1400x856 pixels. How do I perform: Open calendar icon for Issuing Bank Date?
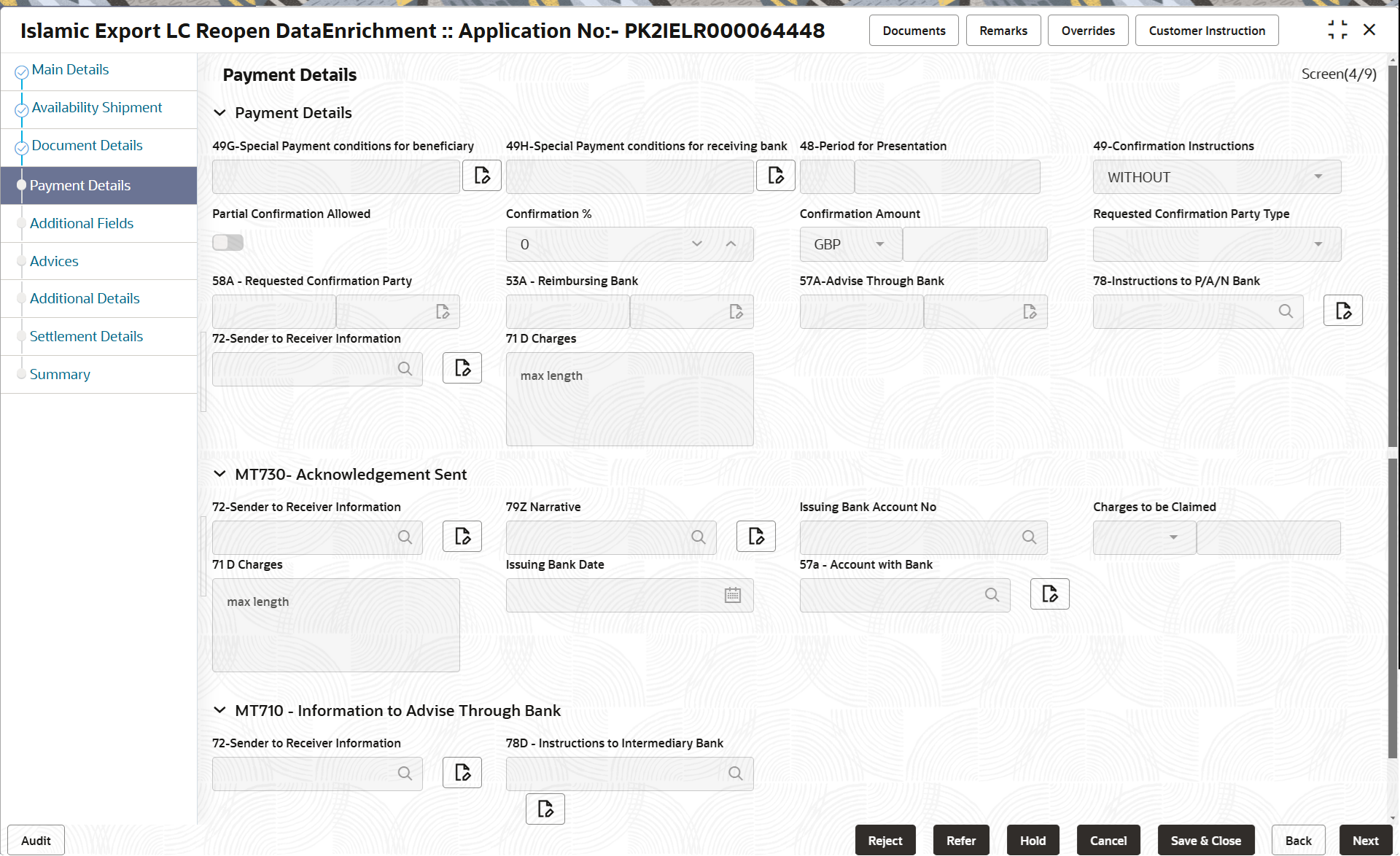(732, 595)
